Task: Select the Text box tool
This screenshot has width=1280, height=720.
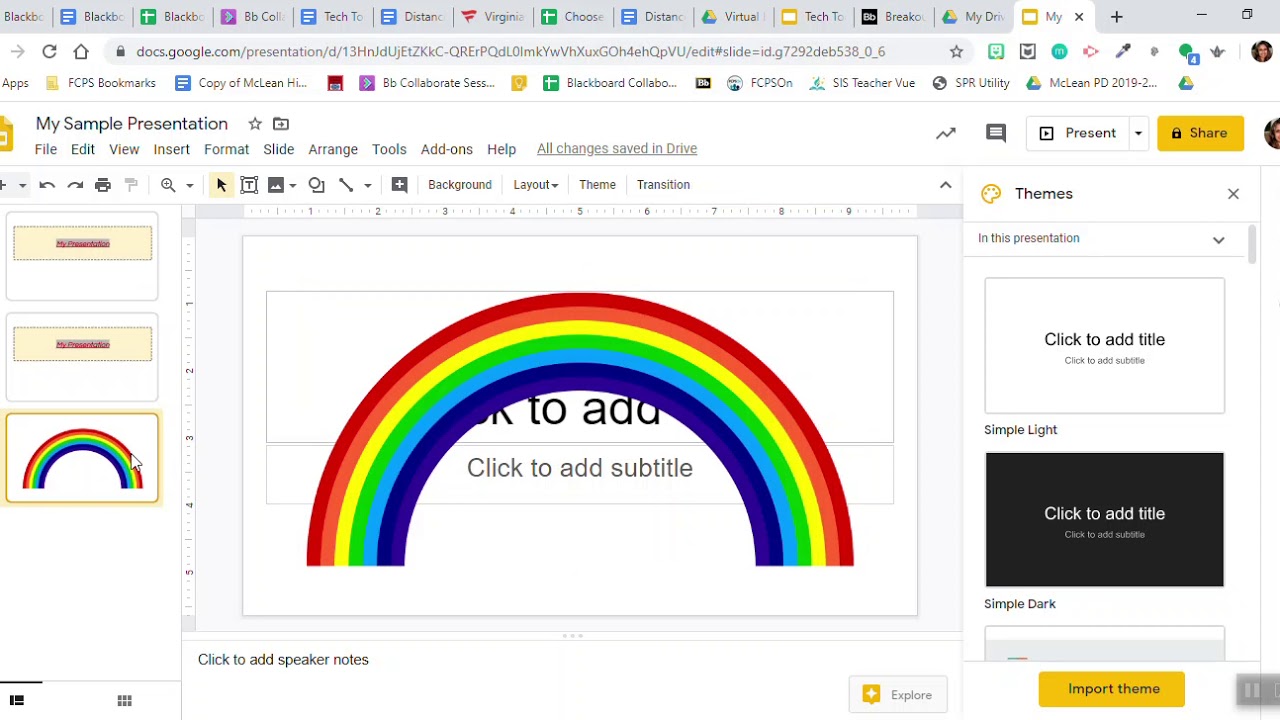Action: tap(249, 185)
